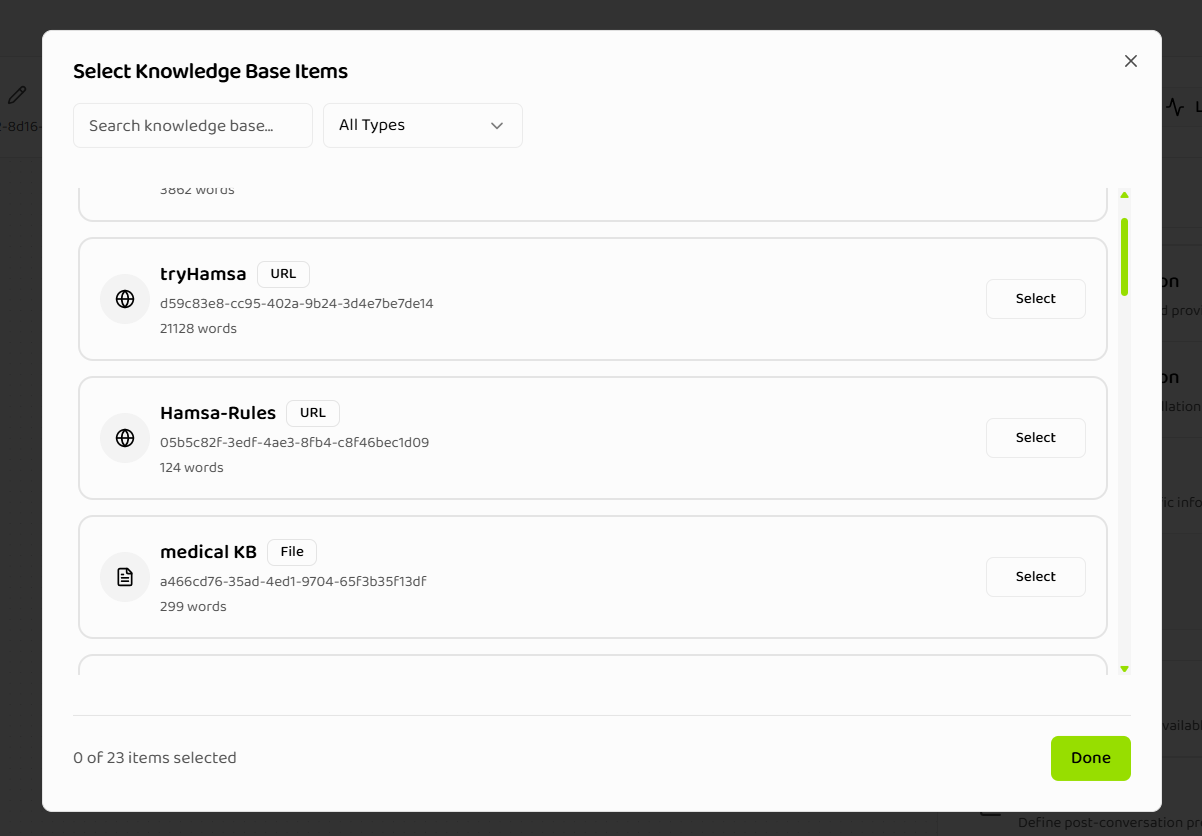1202x836 pixels.
Task: Toggle selection of the Hamsa-Rules knowledge item
Action: pos(1035,437)
